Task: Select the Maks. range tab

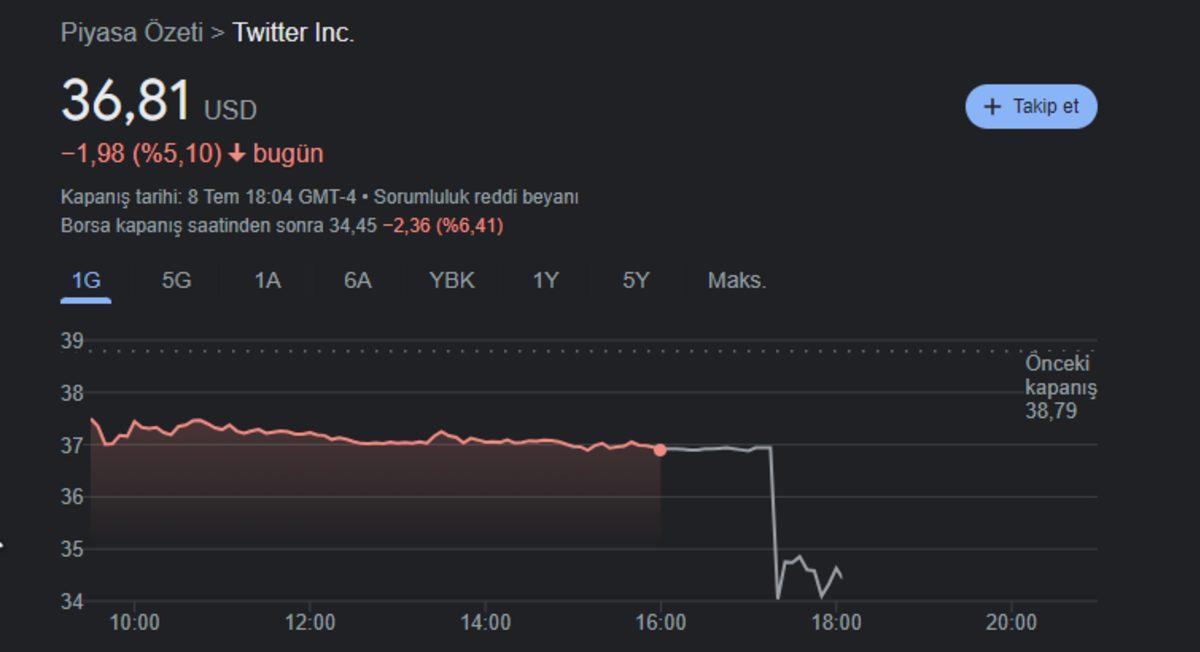Action: 737,281
